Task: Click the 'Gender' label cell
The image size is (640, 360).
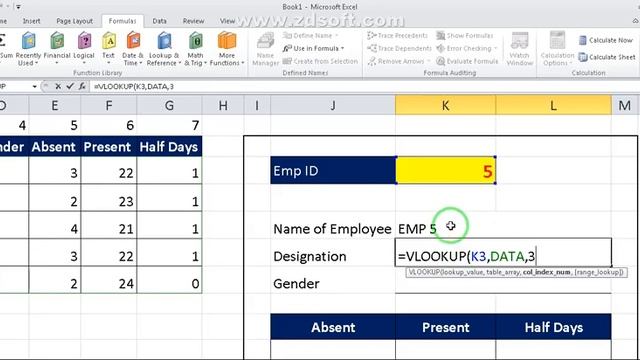Action: (x=333, y=283)
